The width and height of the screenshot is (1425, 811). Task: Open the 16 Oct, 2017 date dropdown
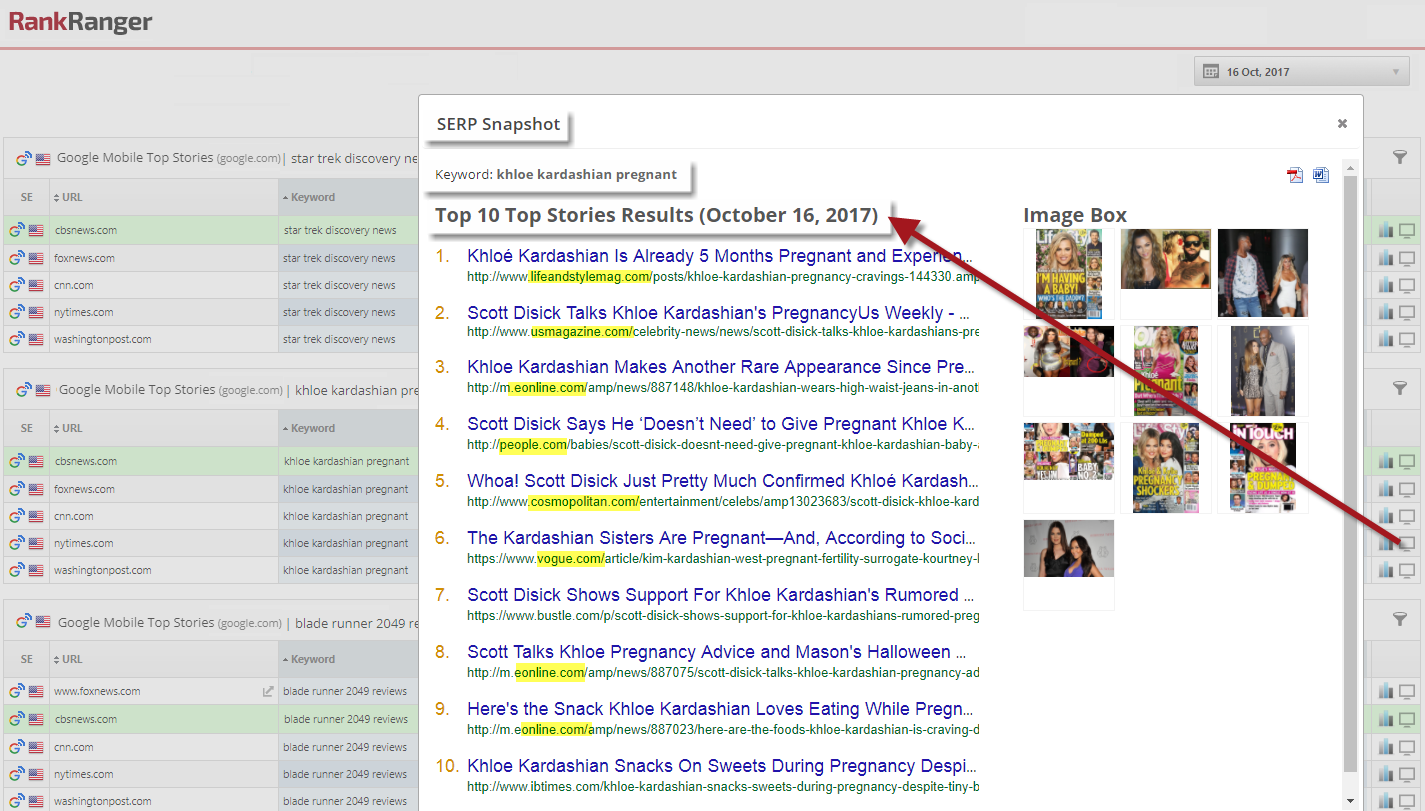click(1302, 72)
